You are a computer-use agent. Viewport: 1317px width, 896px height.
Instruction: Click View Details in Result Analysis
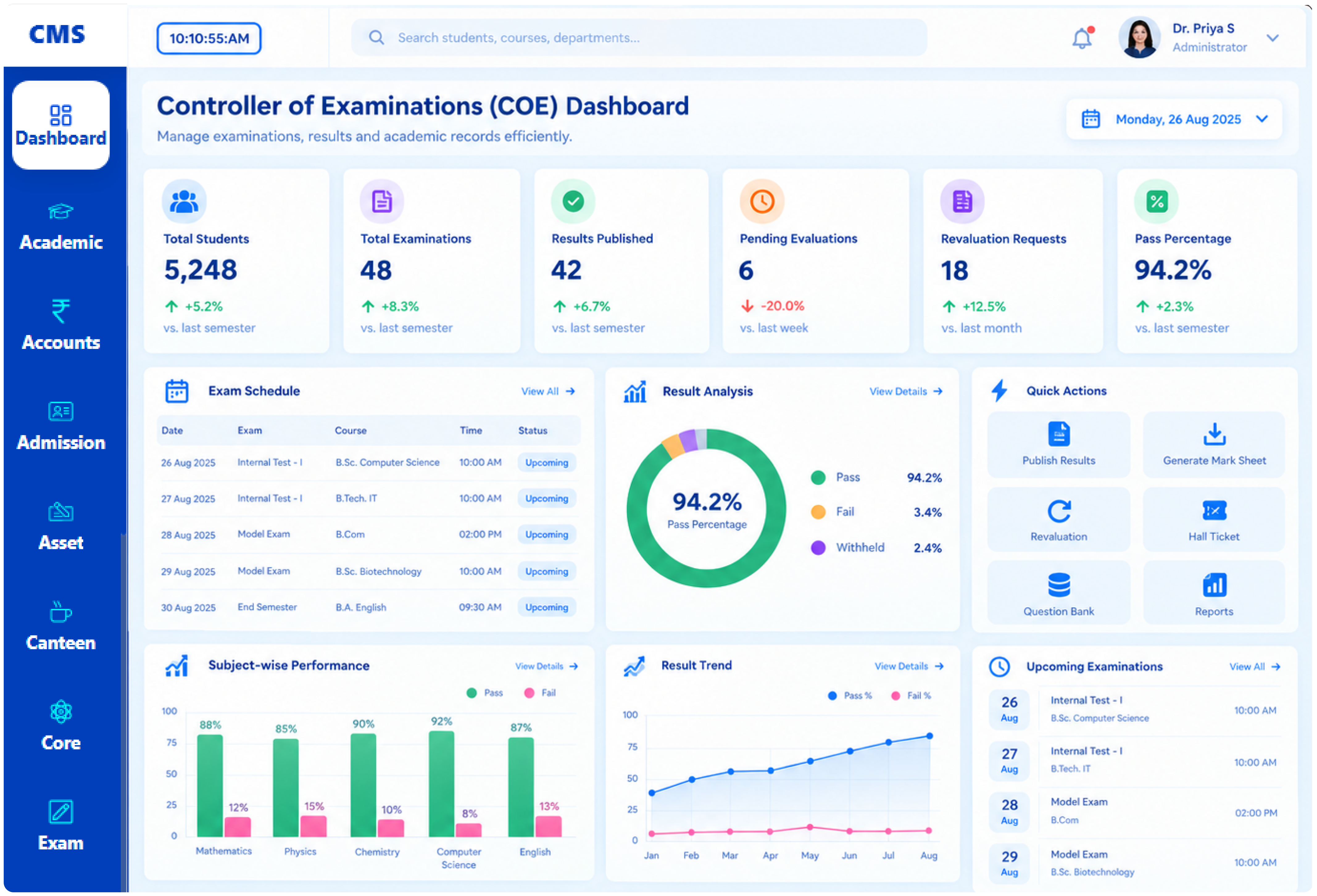tap(906, 392)
